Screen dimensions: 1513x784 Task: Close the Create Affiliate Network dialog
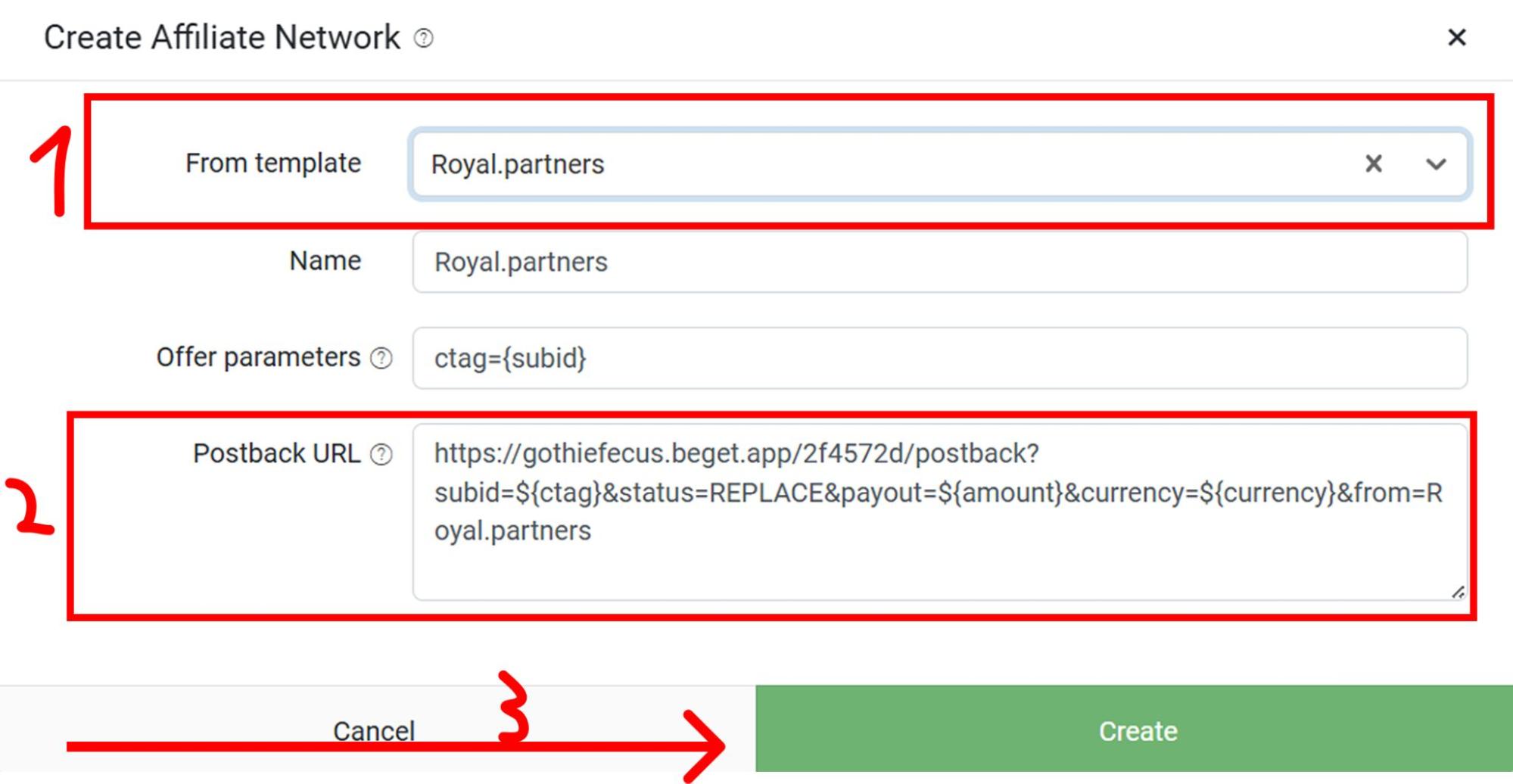click(1457, 37)
